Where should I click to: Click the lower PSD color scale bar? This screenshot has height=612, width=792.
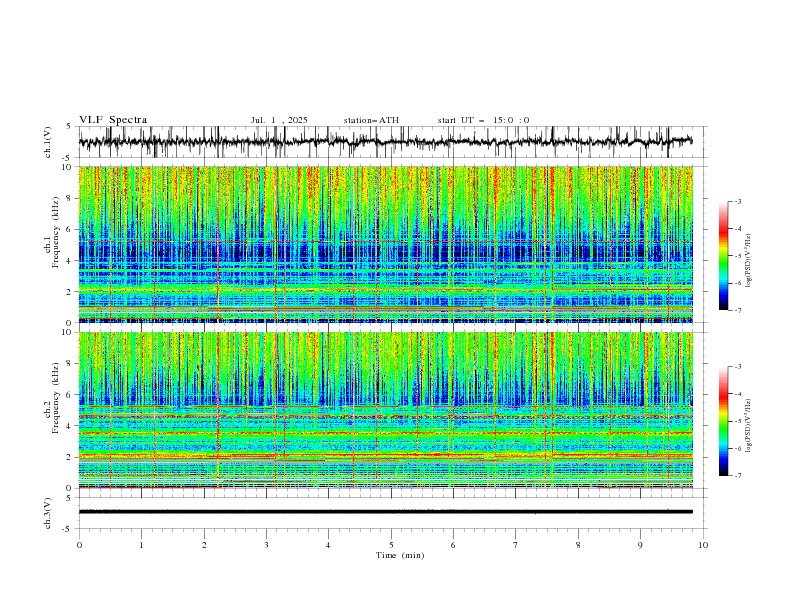723,421
